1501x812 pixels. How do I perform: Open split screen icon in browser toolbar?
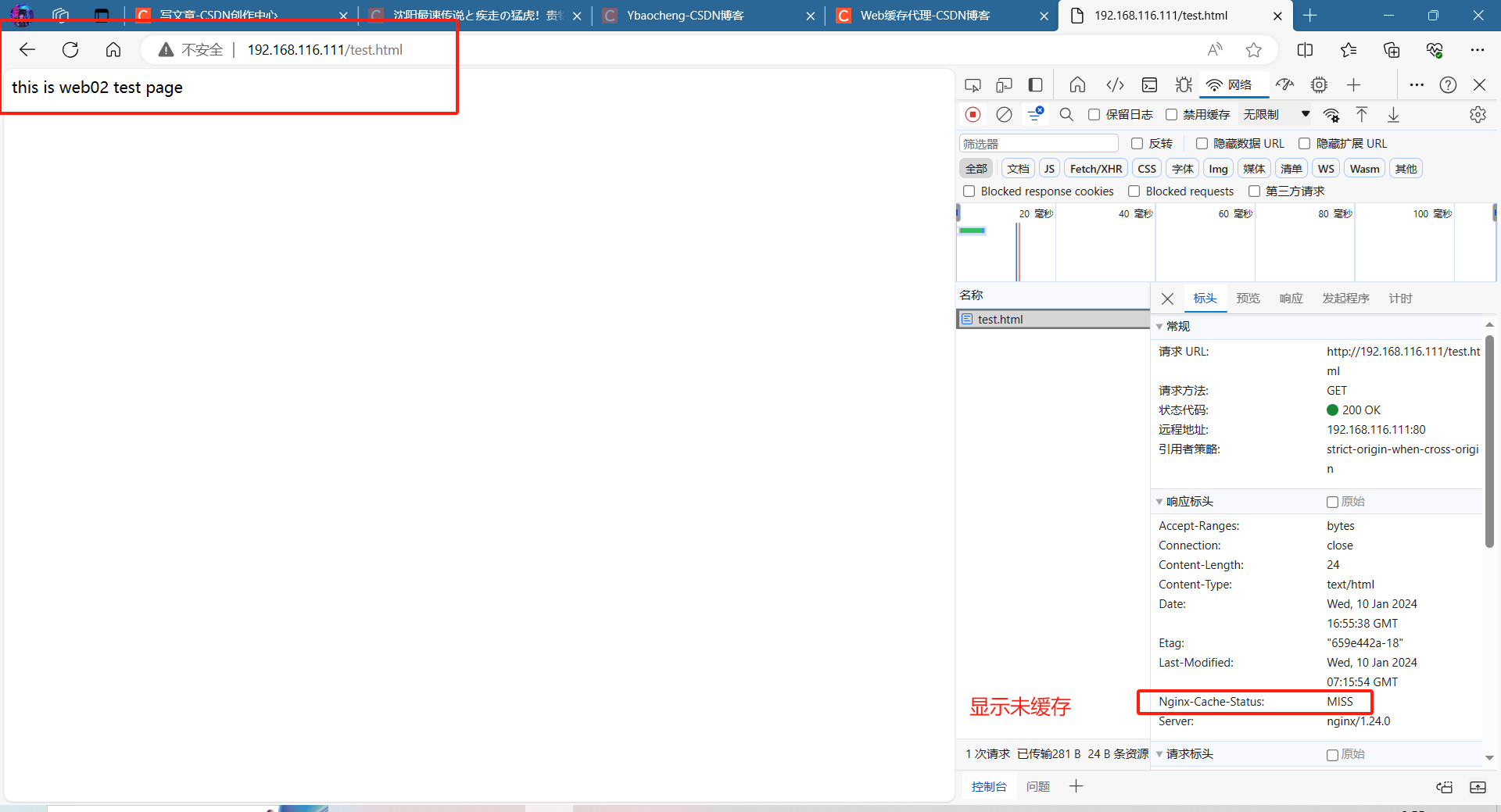pos(1305,50)
